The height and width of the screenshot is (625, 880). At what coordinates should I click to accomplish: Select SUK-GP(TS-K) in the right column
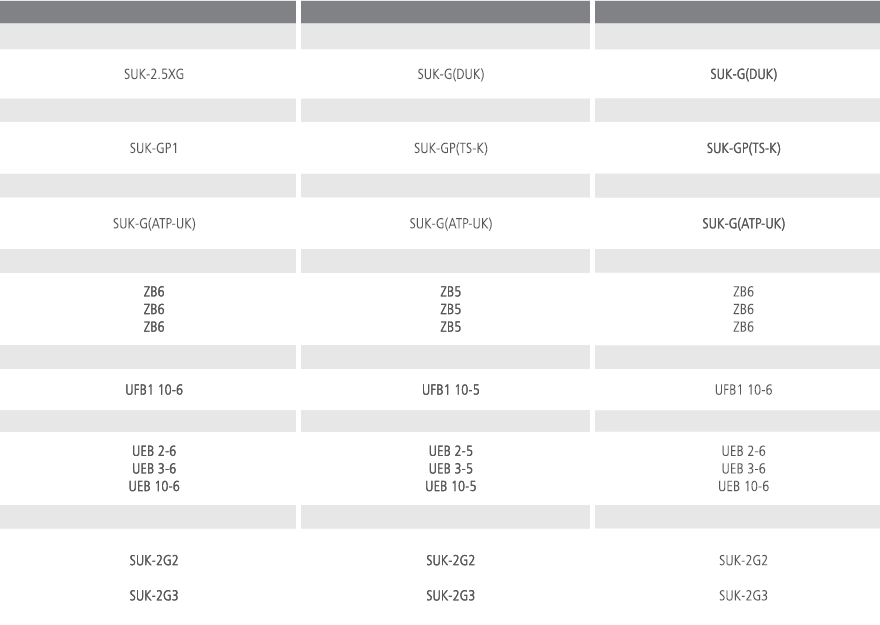pos(742,148)
